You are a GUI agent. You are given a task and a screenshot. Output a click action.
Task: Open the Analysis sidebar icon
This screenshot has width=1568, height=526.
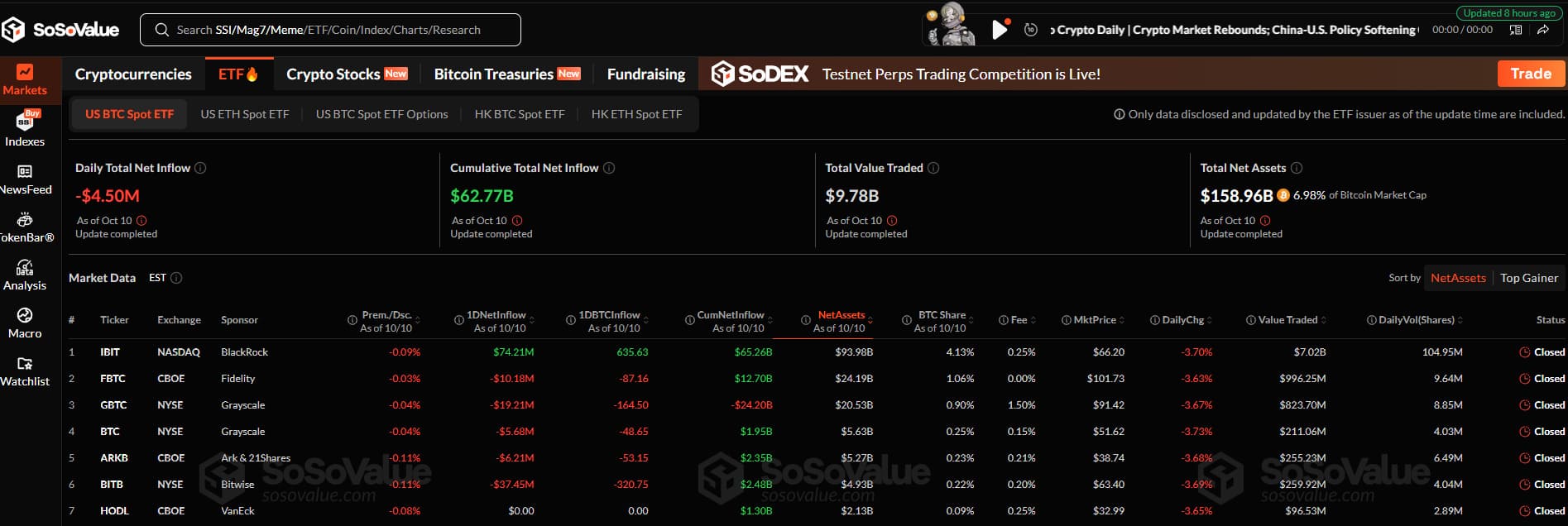pos(25,267)
